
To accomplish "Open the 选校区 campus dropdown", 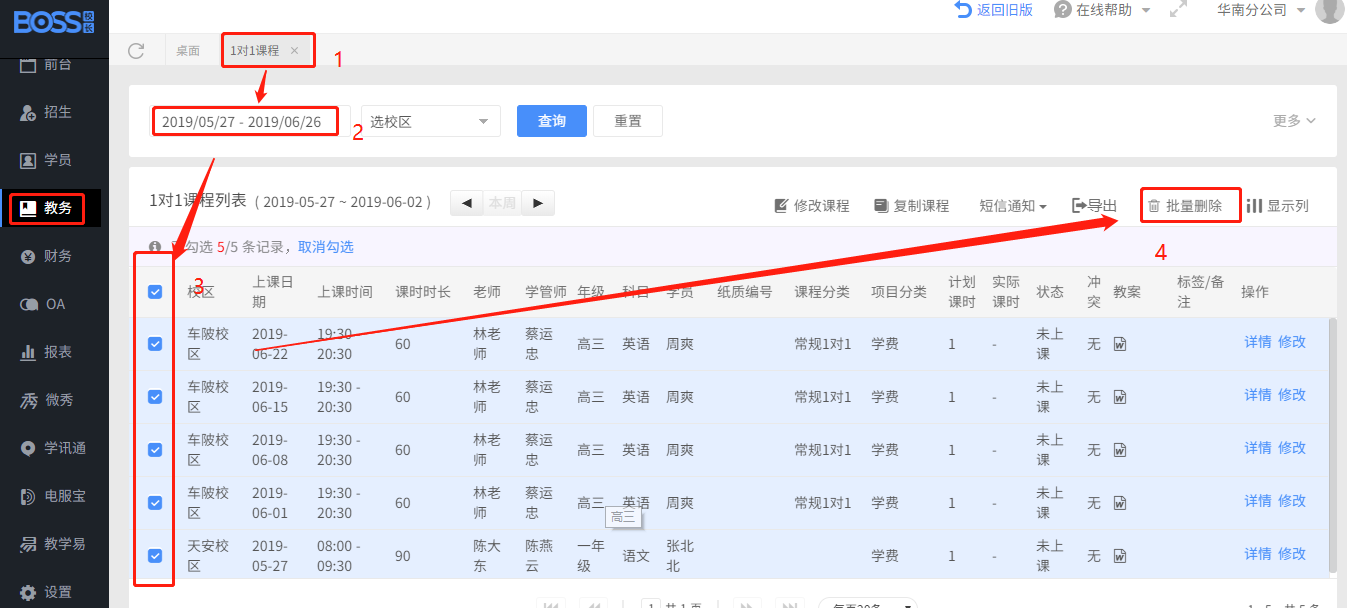I will tap(431, 121).
